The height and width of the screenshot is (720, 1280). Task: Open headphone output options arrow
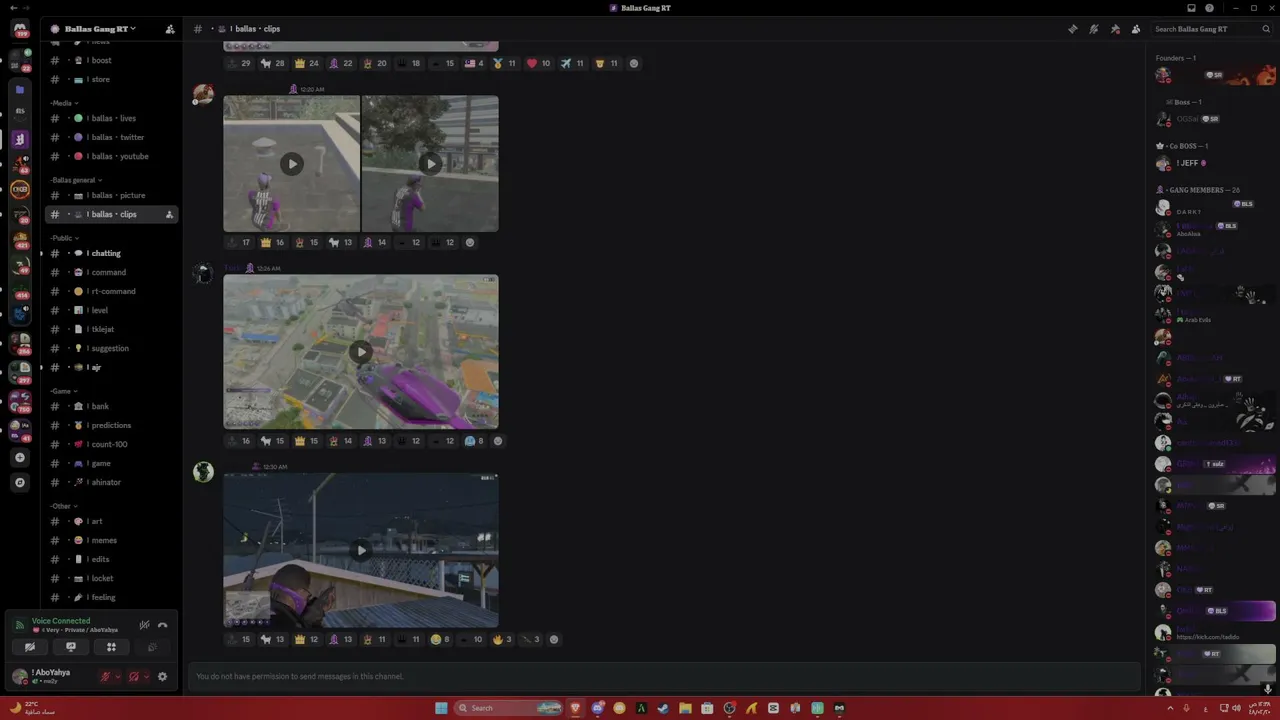pos(146,677)
